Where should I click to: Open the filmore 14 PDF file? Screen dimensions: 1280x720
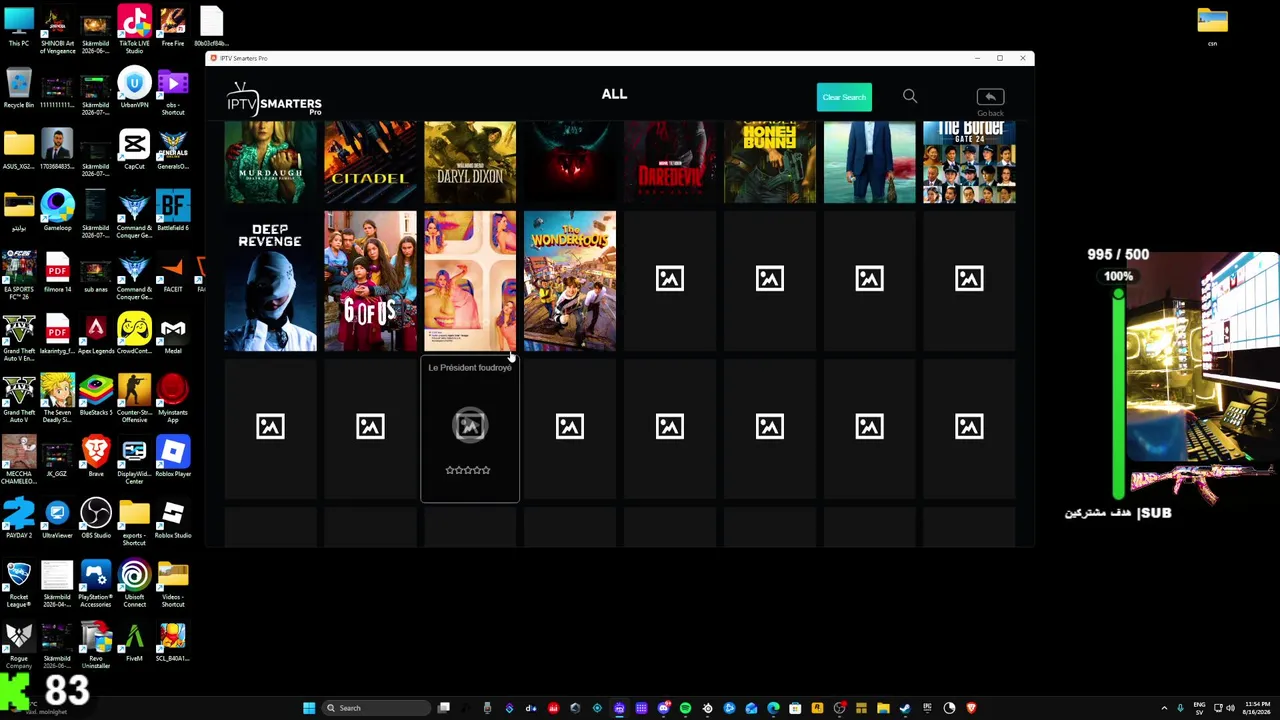(x=57, y=273)
